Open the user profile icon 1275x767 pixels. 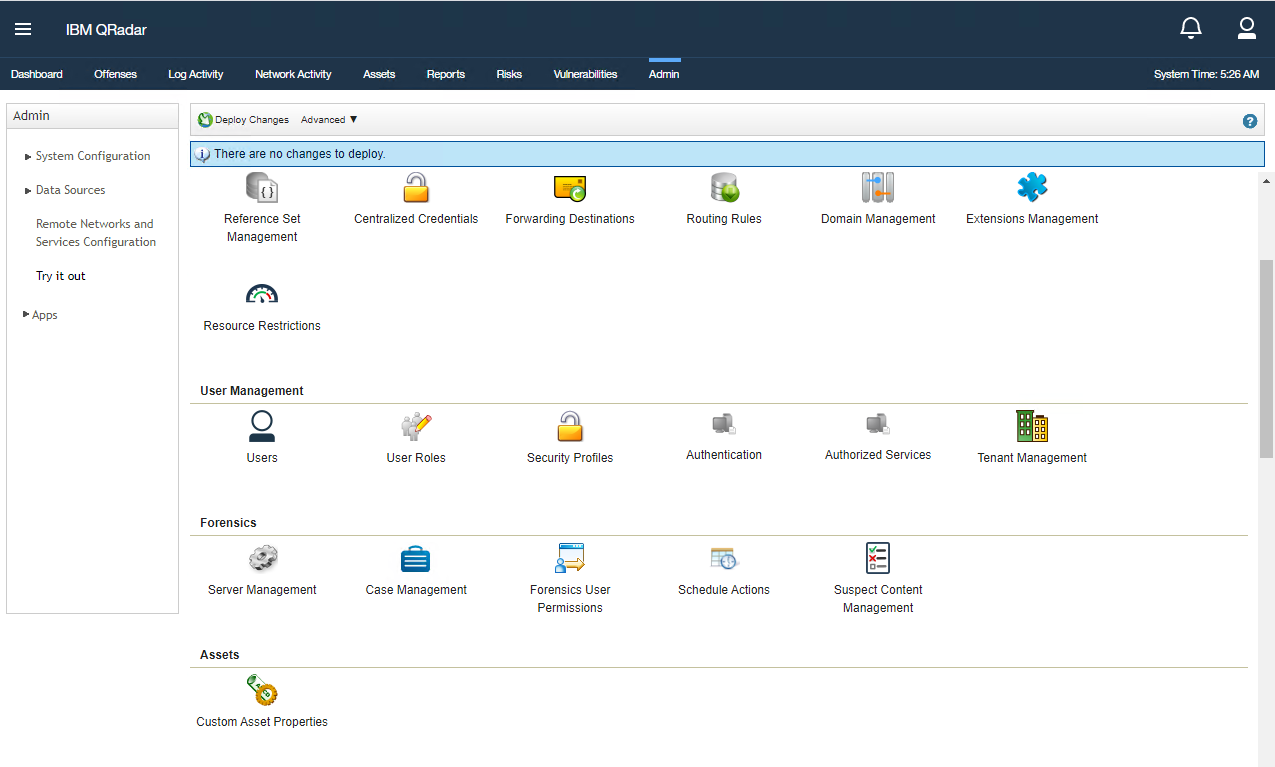(1246, 28)
